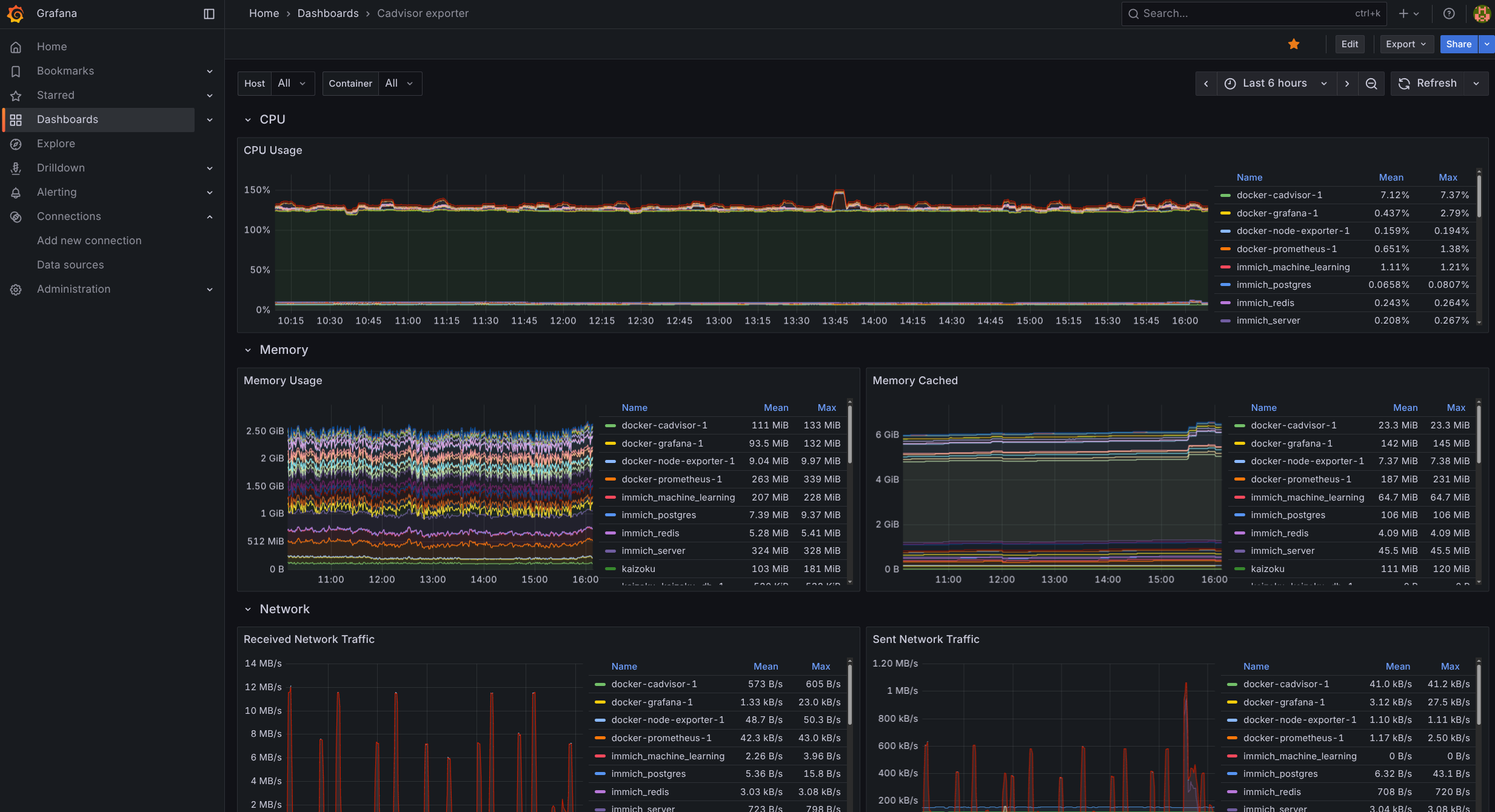This screenshot has width=1495, height=812.
Task: Collapse the Memory row section
Action: click(248, 350)
